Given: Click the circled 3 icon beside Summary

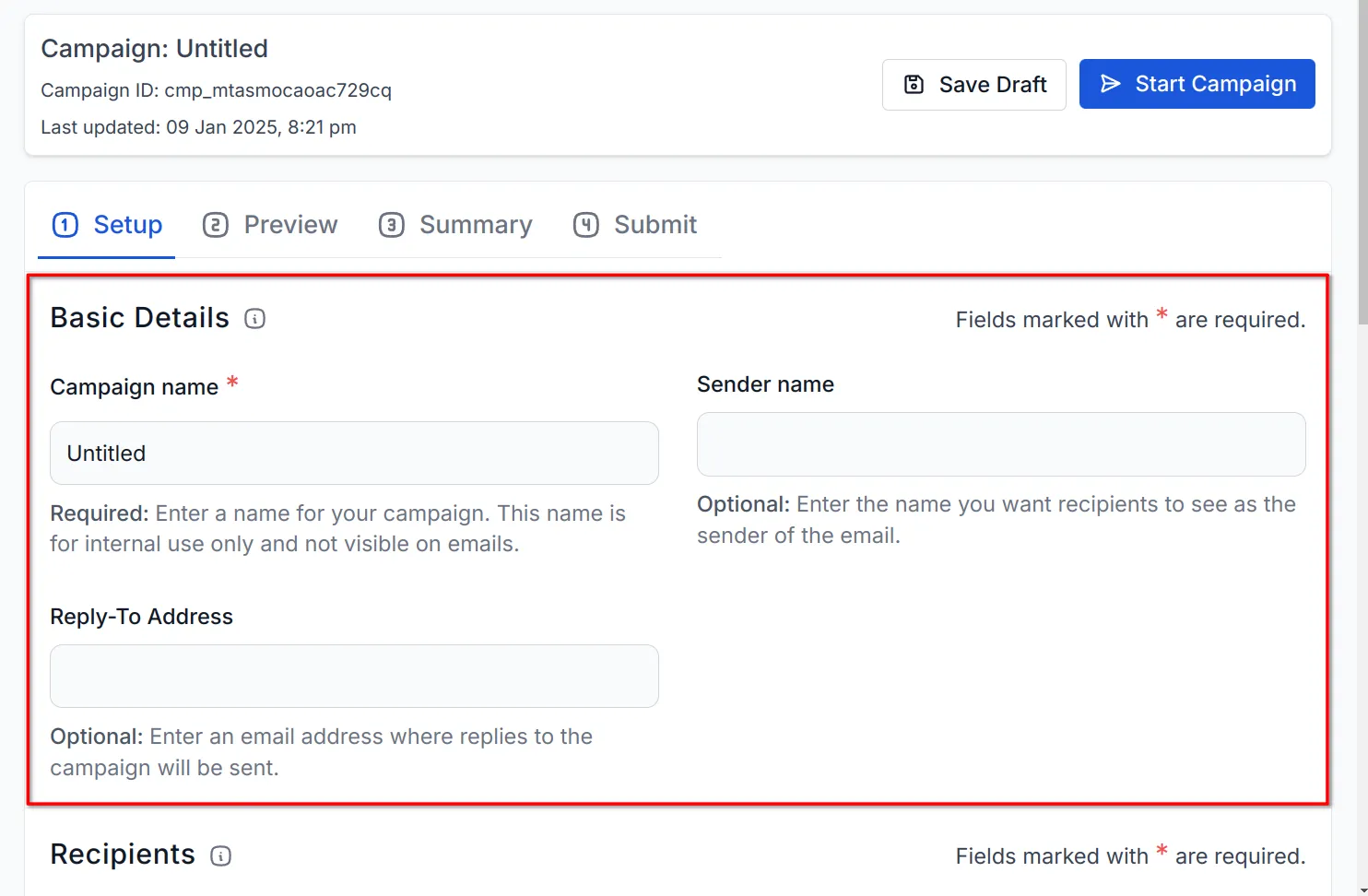Looking at the screenshot, I should pos(392,224).
